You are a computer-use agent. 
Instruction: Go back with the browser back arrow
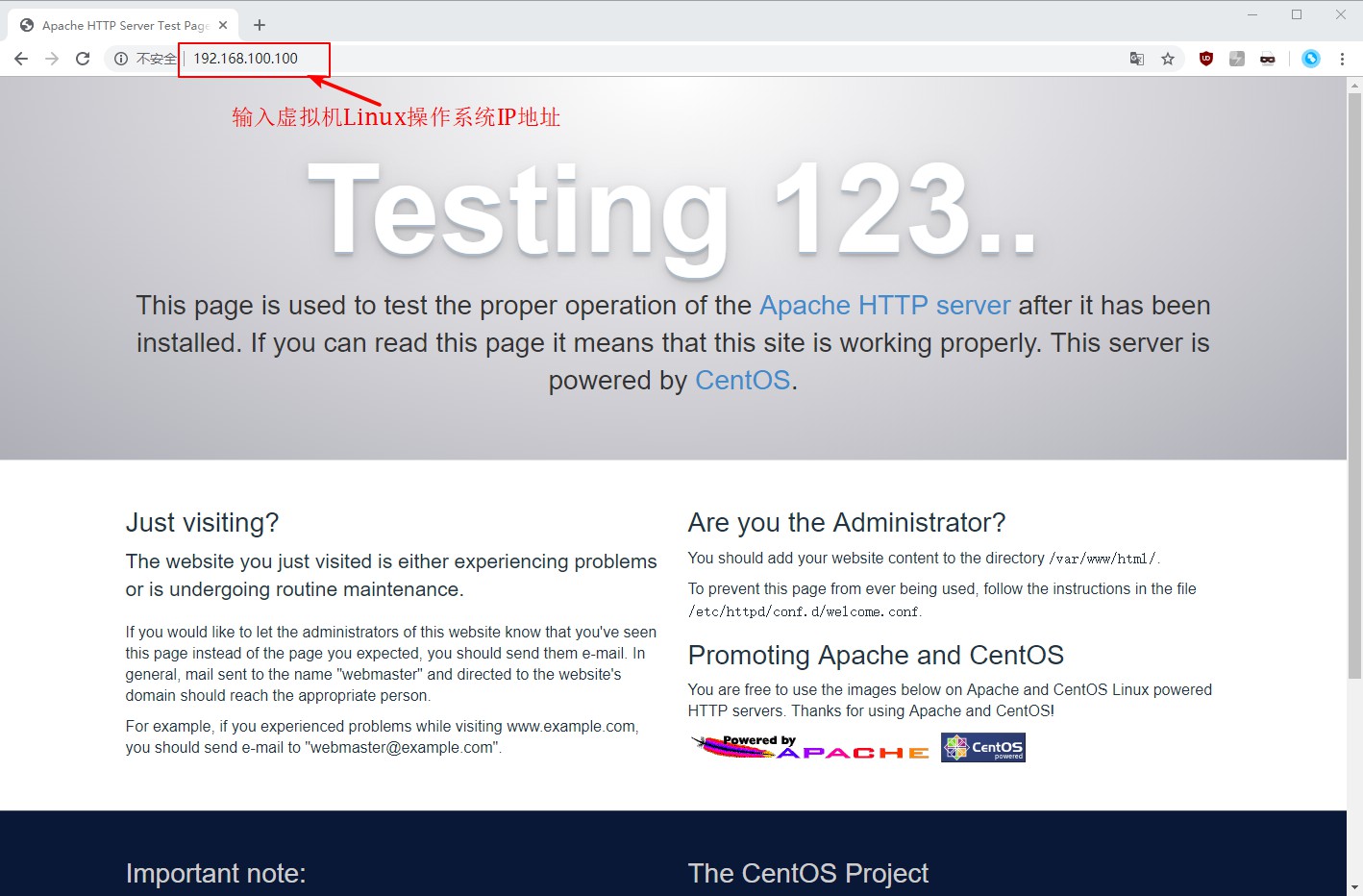point(21,59)
